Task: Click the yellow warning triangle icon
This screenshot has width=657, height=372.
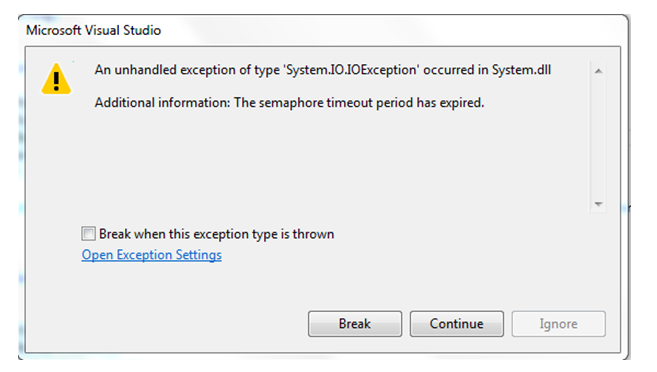Action: coord(56,79)
